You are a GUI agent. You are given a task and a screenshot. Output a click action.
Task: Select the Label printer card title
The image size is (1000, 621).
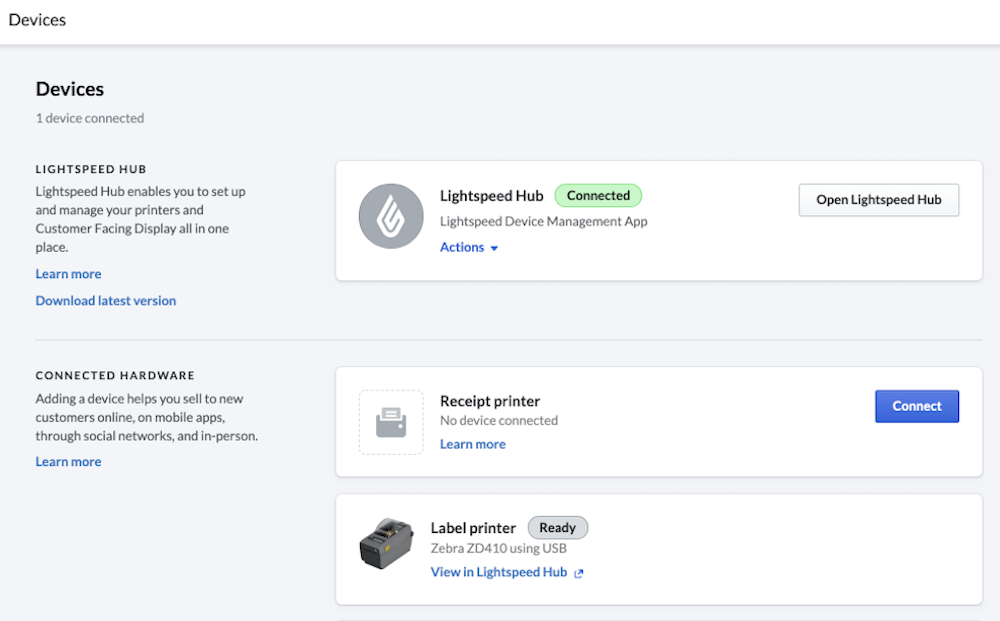[x=473, y=528]
